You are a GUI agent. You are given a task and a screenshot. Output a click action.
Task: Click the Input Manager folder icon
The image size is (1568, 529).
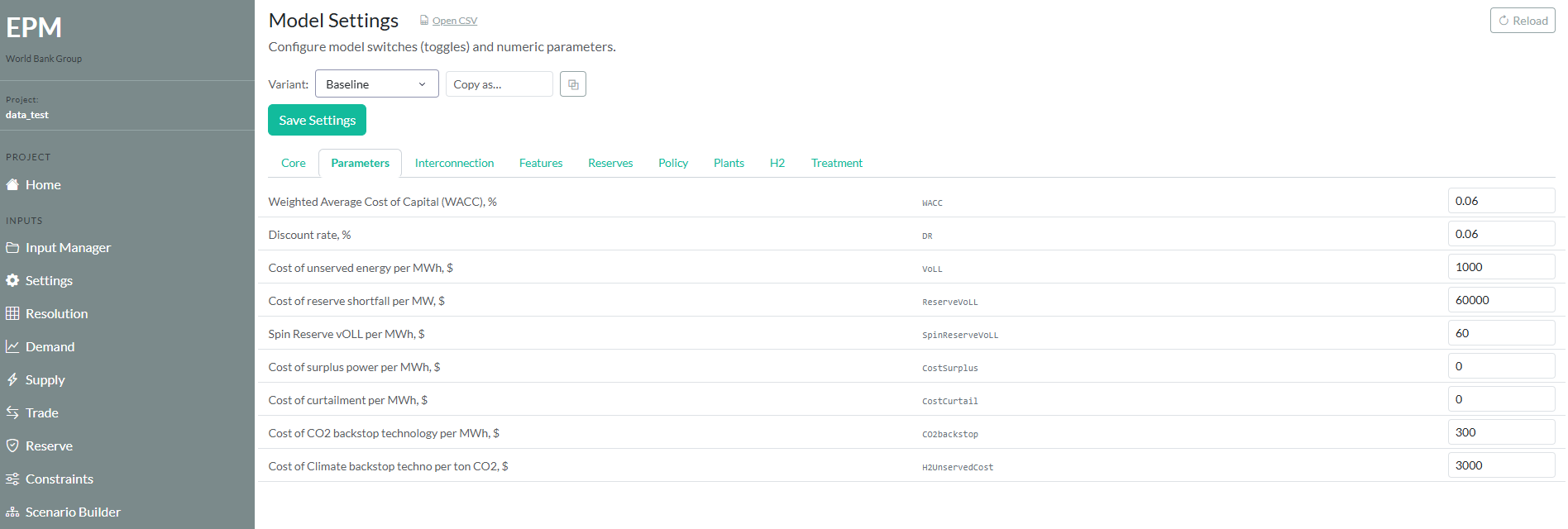12,248
